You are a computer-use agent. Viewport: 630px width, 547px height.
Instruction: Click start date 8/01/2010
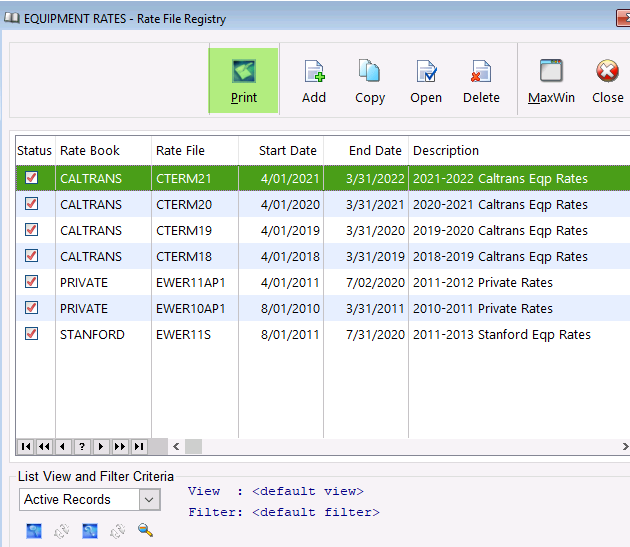pos(290,308)
